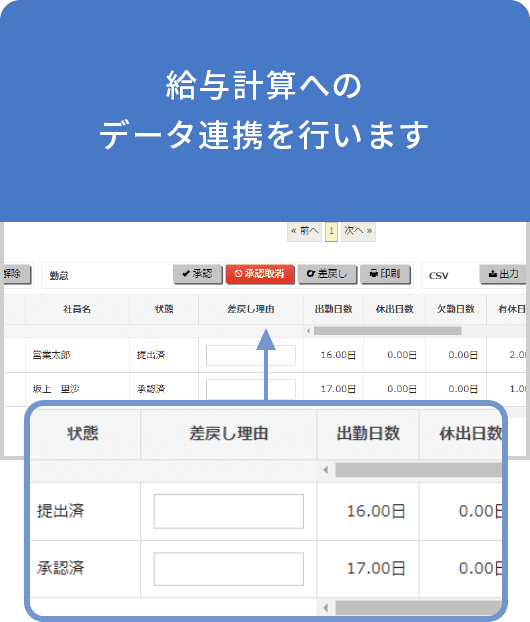Click 差戻し理由 input for 坂上 里沙
Screen dimensions: 530x622
point(251,389)
